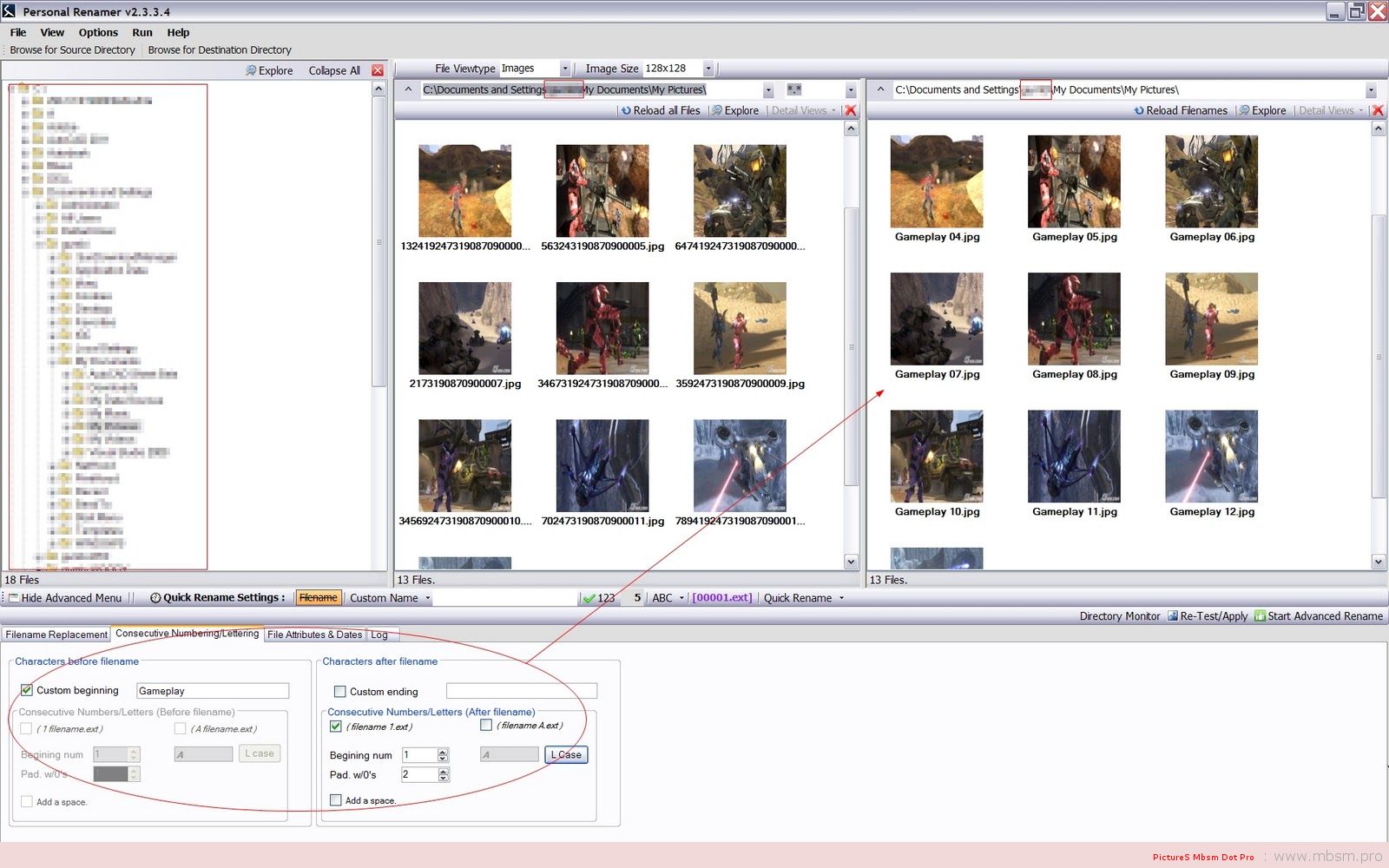
Task: Enable the Custom ending checkbox
Action: 340,692
